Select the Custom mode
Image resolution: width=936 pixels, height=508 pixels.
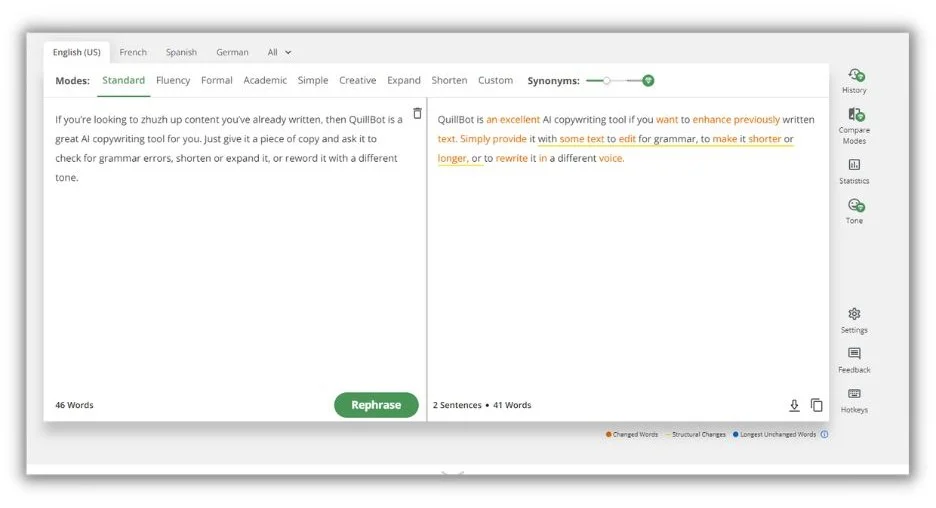point(495,80)
